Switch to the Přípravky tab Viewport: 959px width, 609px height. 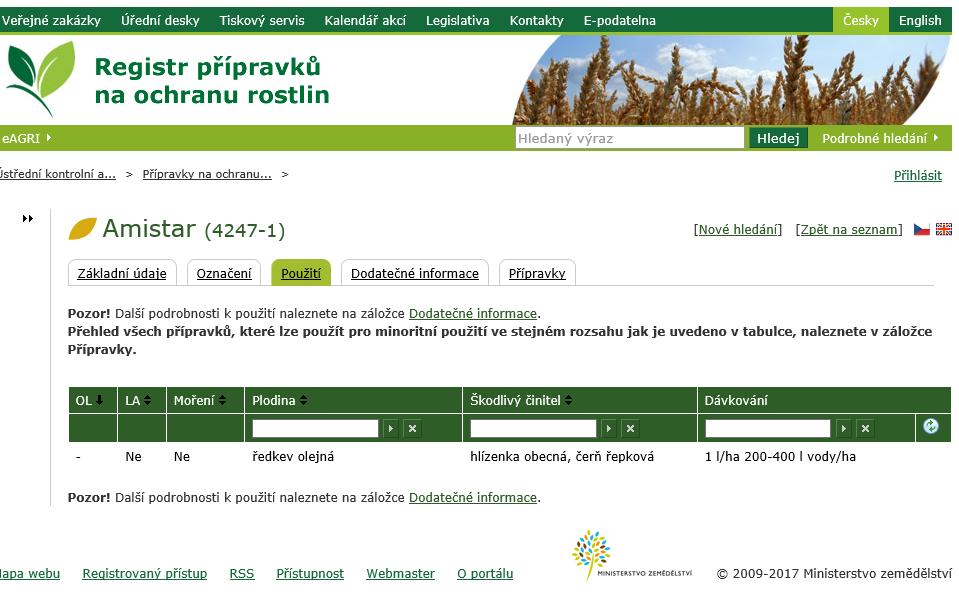click(x=537, y=273)
